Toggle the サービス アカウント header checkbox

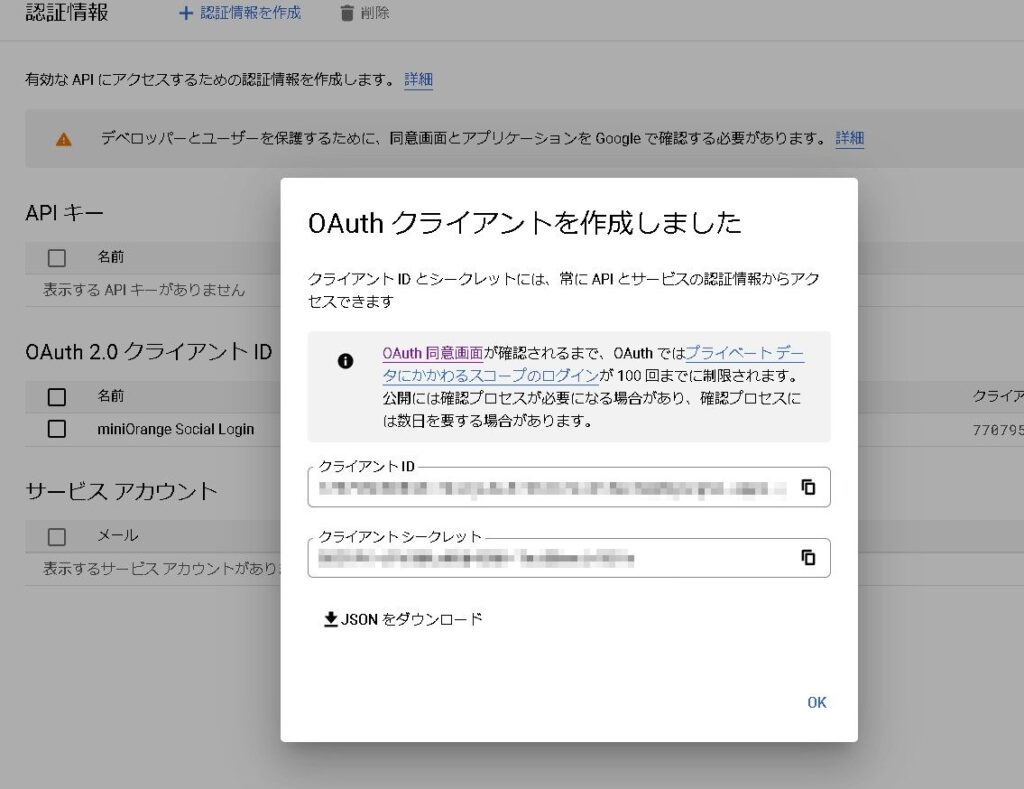(x=57, y=536)
